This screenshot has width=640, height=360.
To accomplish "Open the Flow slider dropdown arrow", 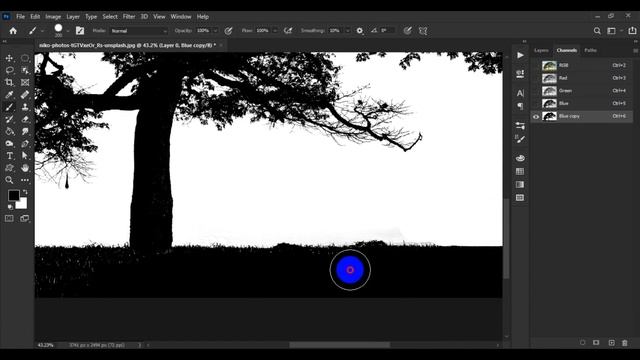I will (x=275, y=31).
